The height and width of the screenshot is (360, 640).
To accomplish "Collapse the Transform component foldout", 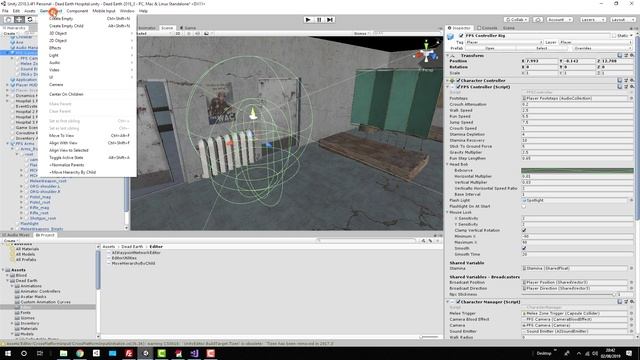I will coord(448,55).
